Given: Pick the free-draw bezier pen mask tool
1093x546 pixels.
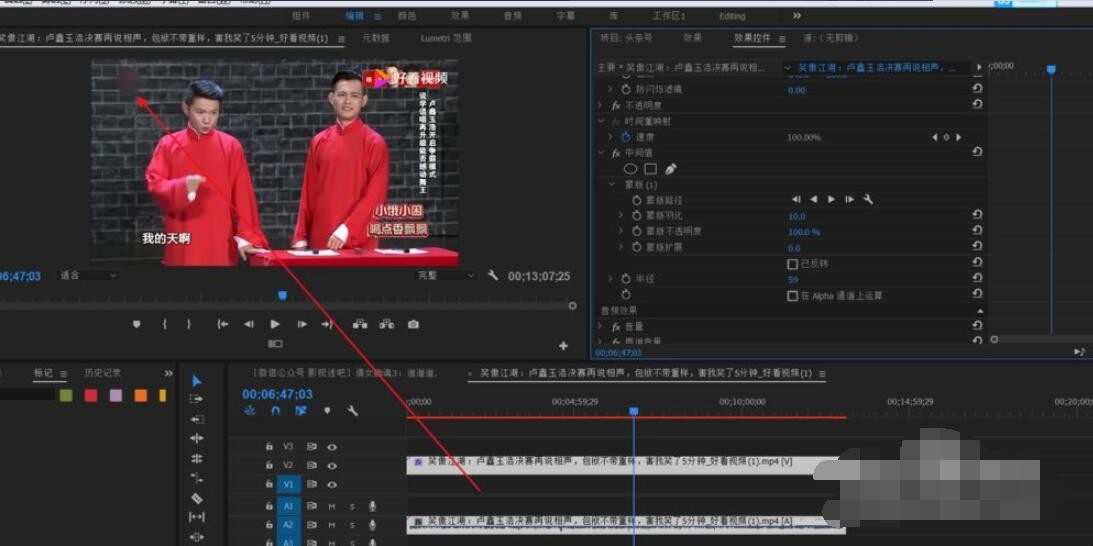Looking at the screenshot, I should click(x=671, y=169).
